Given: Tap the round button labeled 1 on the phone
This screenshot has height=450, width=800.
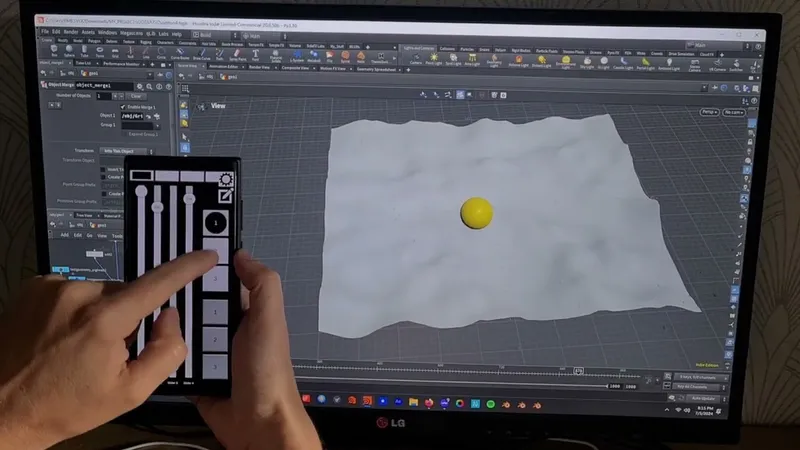Looking at the screenshot, I should tap(215, 223).
